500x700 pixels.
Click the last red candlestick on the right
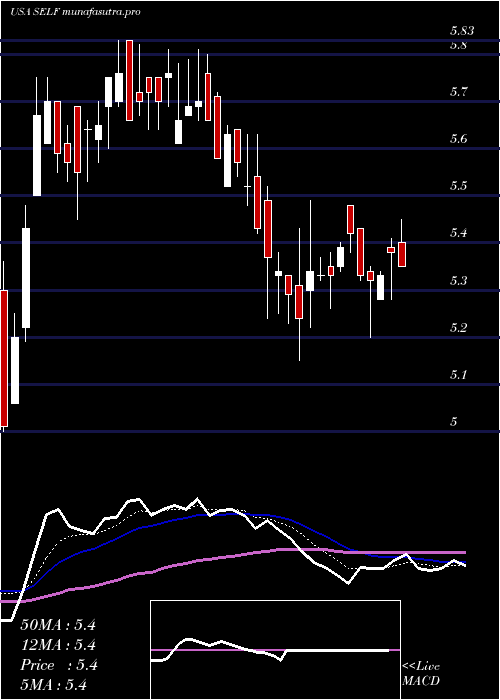(402, 254)
